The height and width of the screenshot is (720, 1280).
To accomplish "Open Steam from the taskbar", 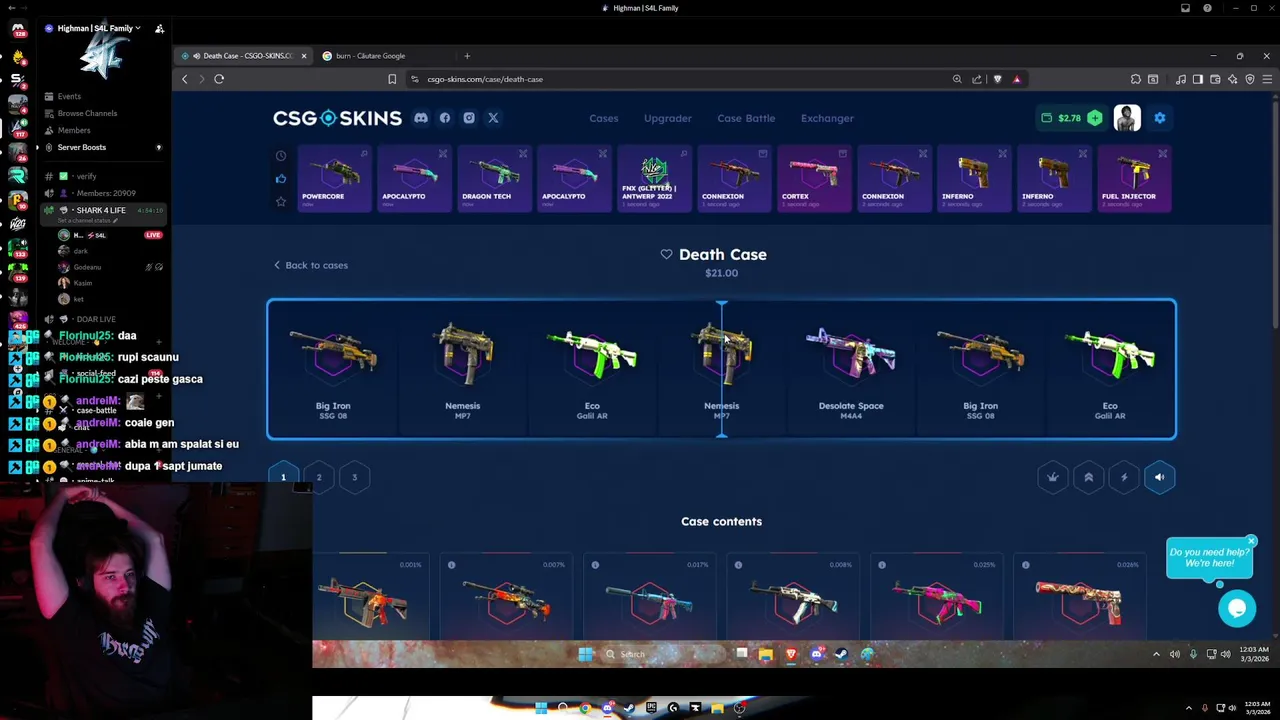I will pyautogui.click(x=840, y=654).
